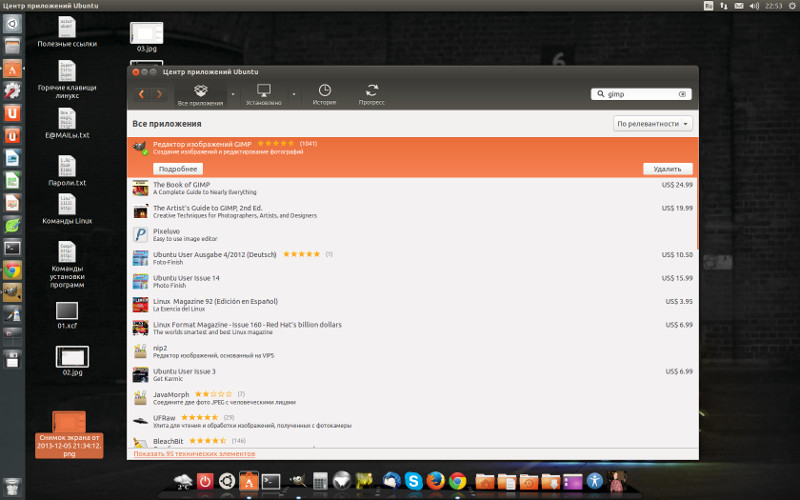Open the weather icon in bottom dock

click(x=183, y=481)
